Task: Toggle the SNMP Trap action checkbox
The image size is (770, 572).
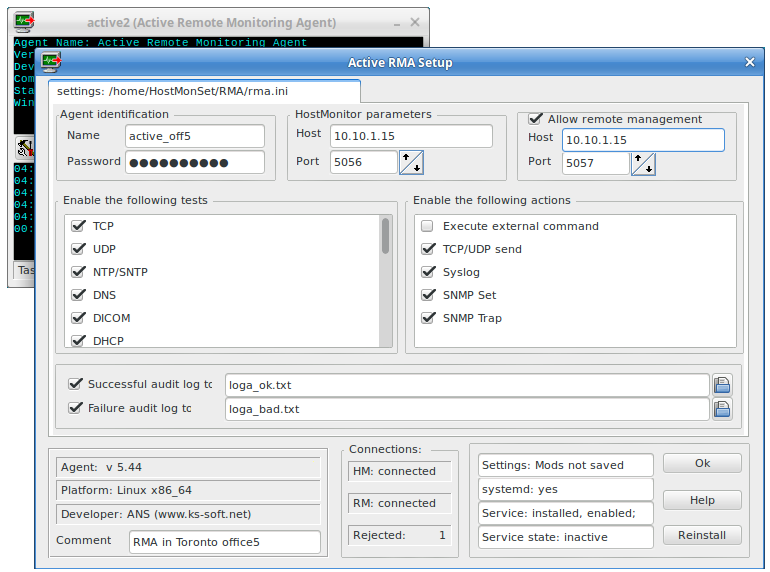Action: pyautogui.click(x=428, y=318)
